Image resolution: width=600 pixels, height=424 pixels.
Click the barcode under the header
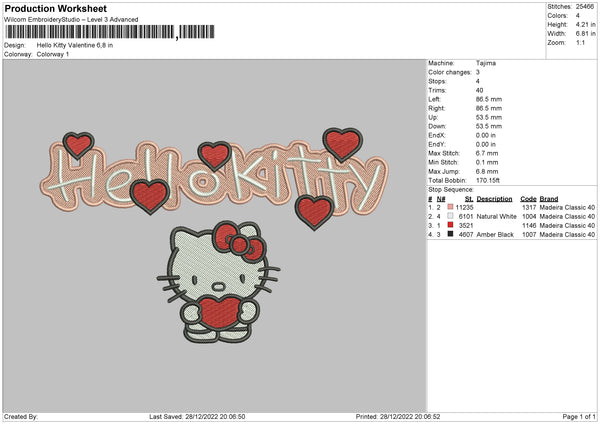pyautogui.click(x=110, y=32)
